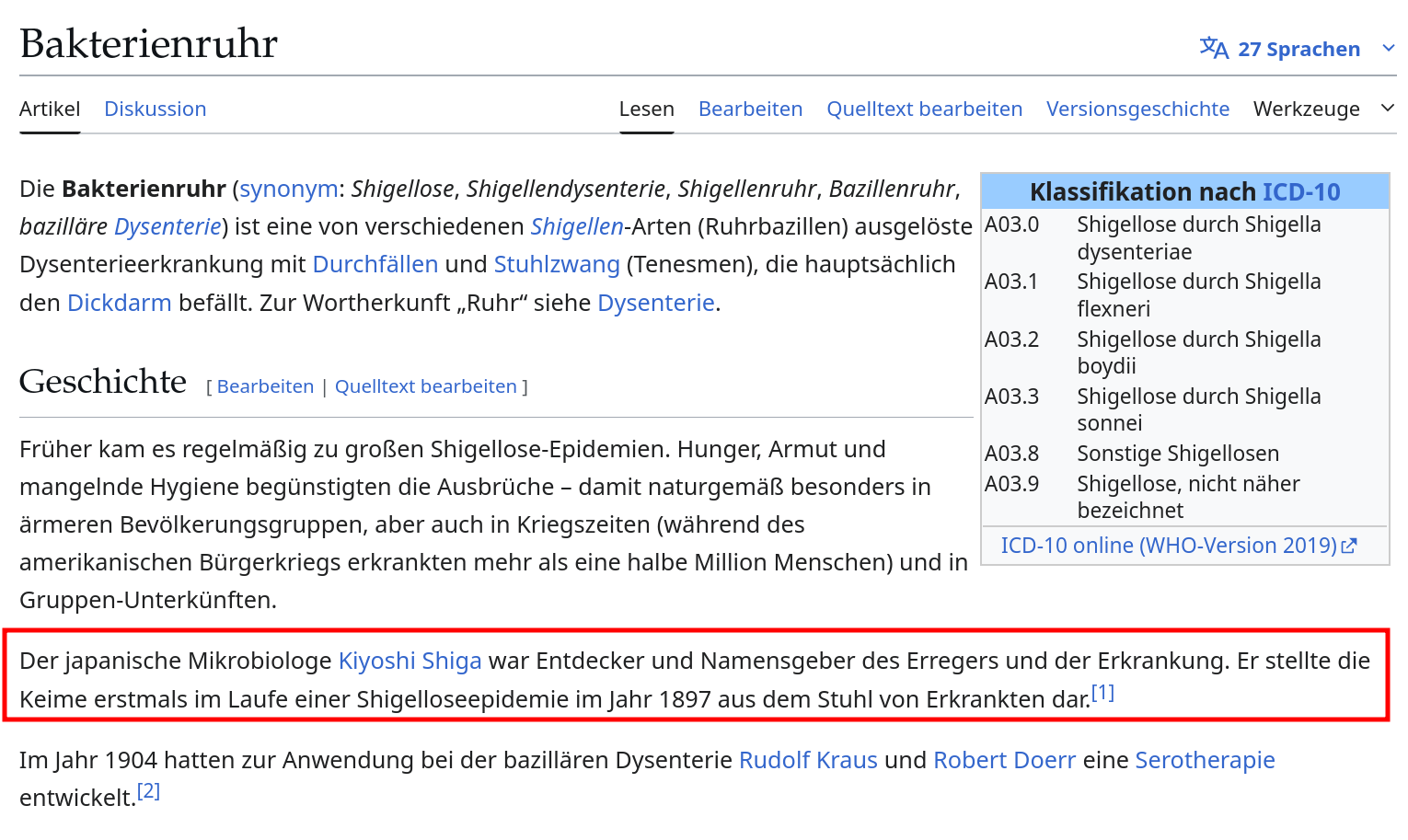Open the 27 Sprachen language list

(x=1299, y=49)
